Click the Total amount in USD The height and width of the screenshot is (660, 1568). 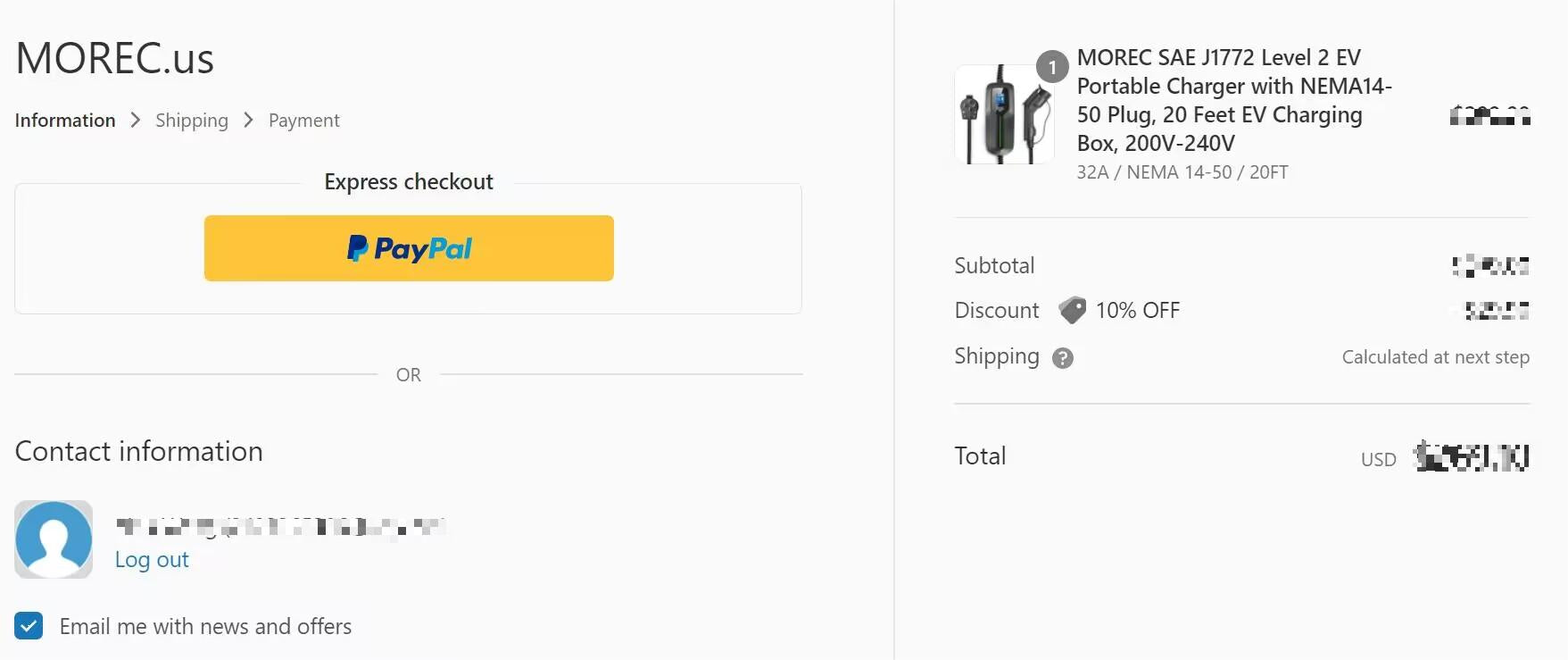coord(1472,457)
